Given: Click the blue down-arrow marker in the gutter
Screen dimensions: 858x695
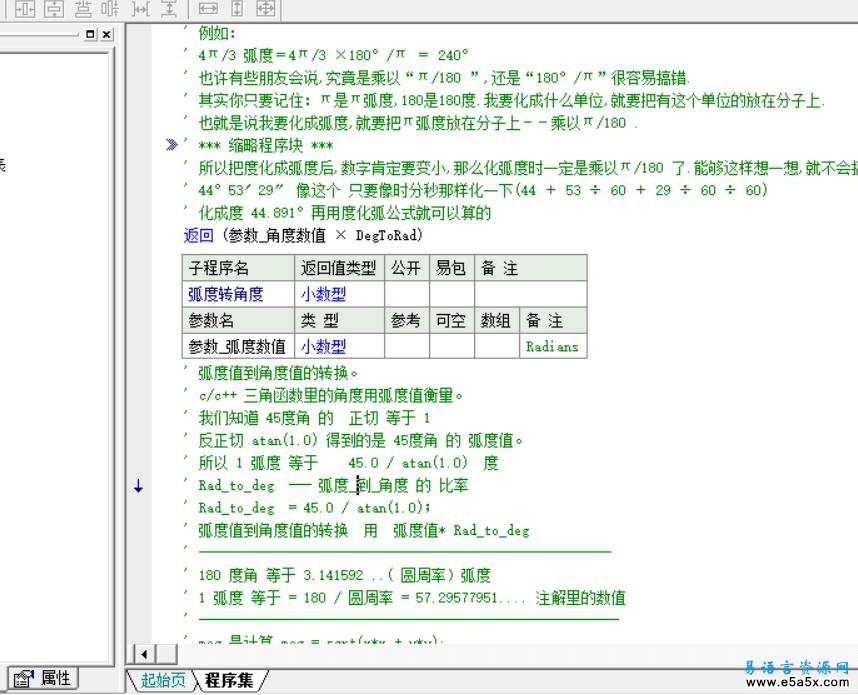Looking at the screenshot, I should [x=138, y=485].
